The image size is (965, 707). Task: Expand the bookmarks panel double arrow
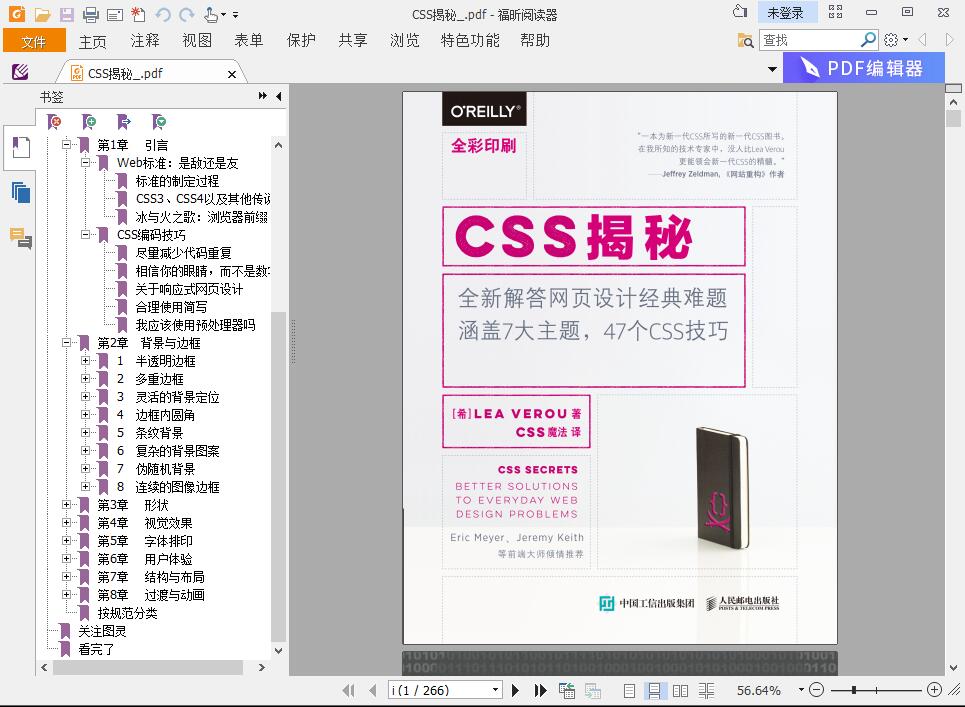point(263,96)
